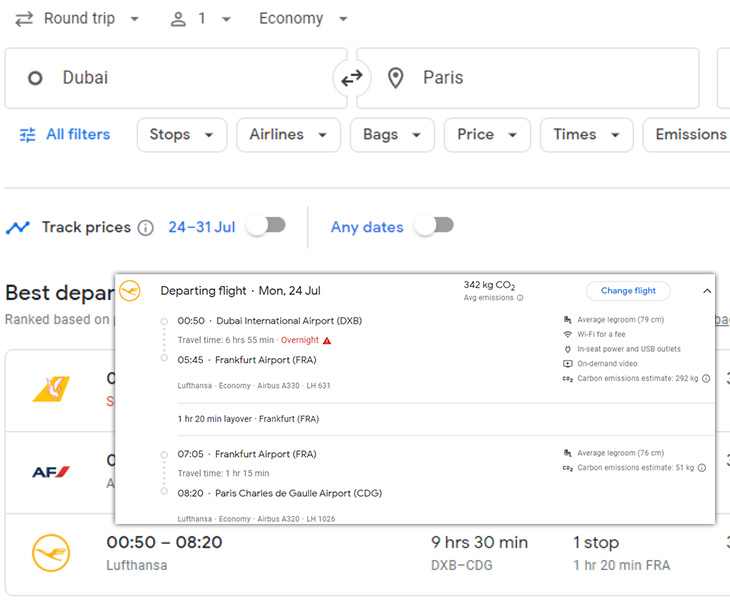Click the origin circle icon
The width and height of the screenshot is (730, 602).
(35, 78)
